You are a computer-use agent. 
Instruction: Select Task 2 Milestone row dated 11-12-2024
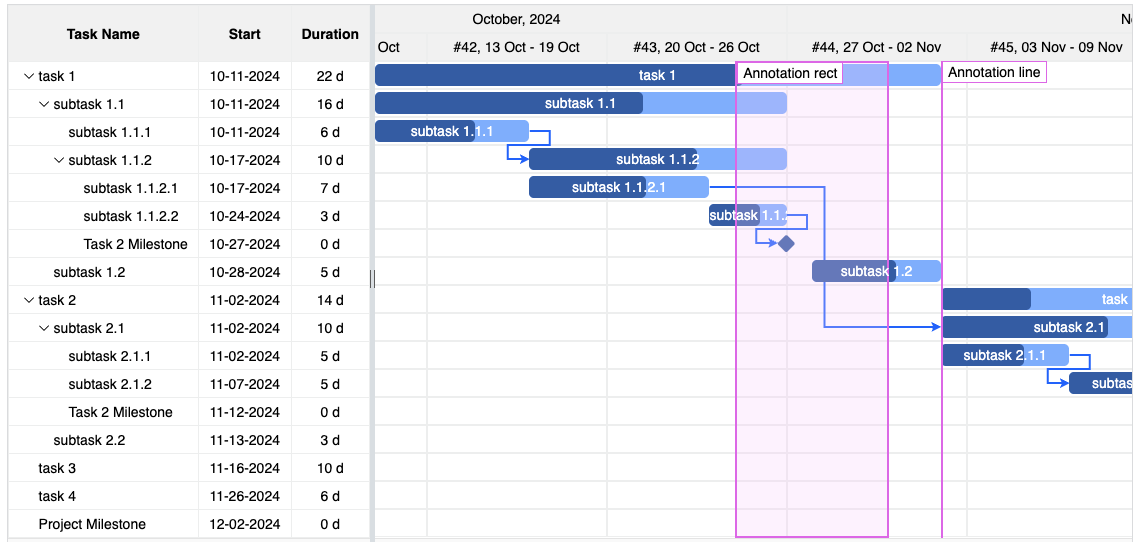121,413
